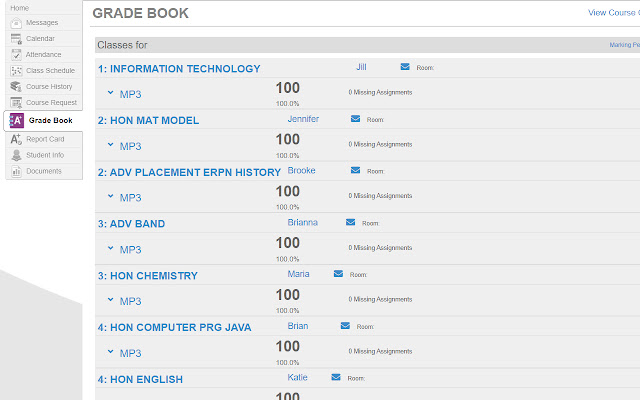
Task: Click the Grade Book icon in the sidebar
Action: coord(17,120)
